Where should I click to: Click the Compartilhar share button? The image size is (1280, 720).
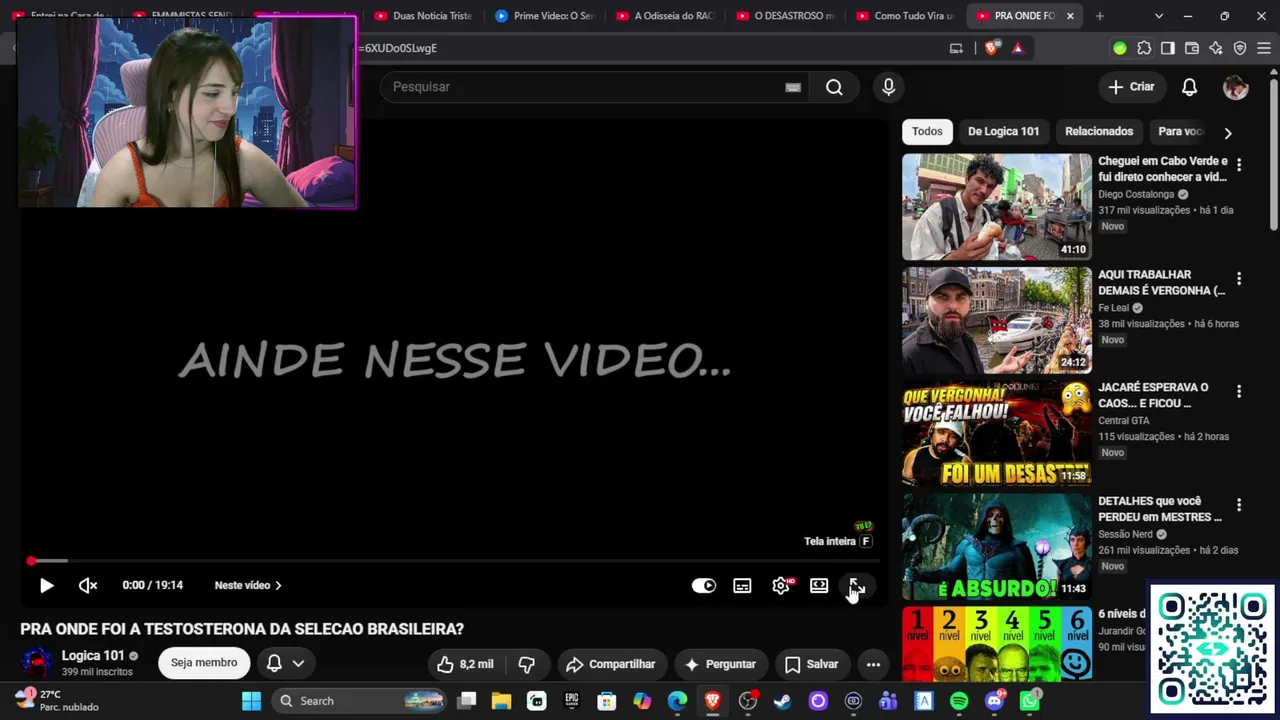click(x=610, y=664)
